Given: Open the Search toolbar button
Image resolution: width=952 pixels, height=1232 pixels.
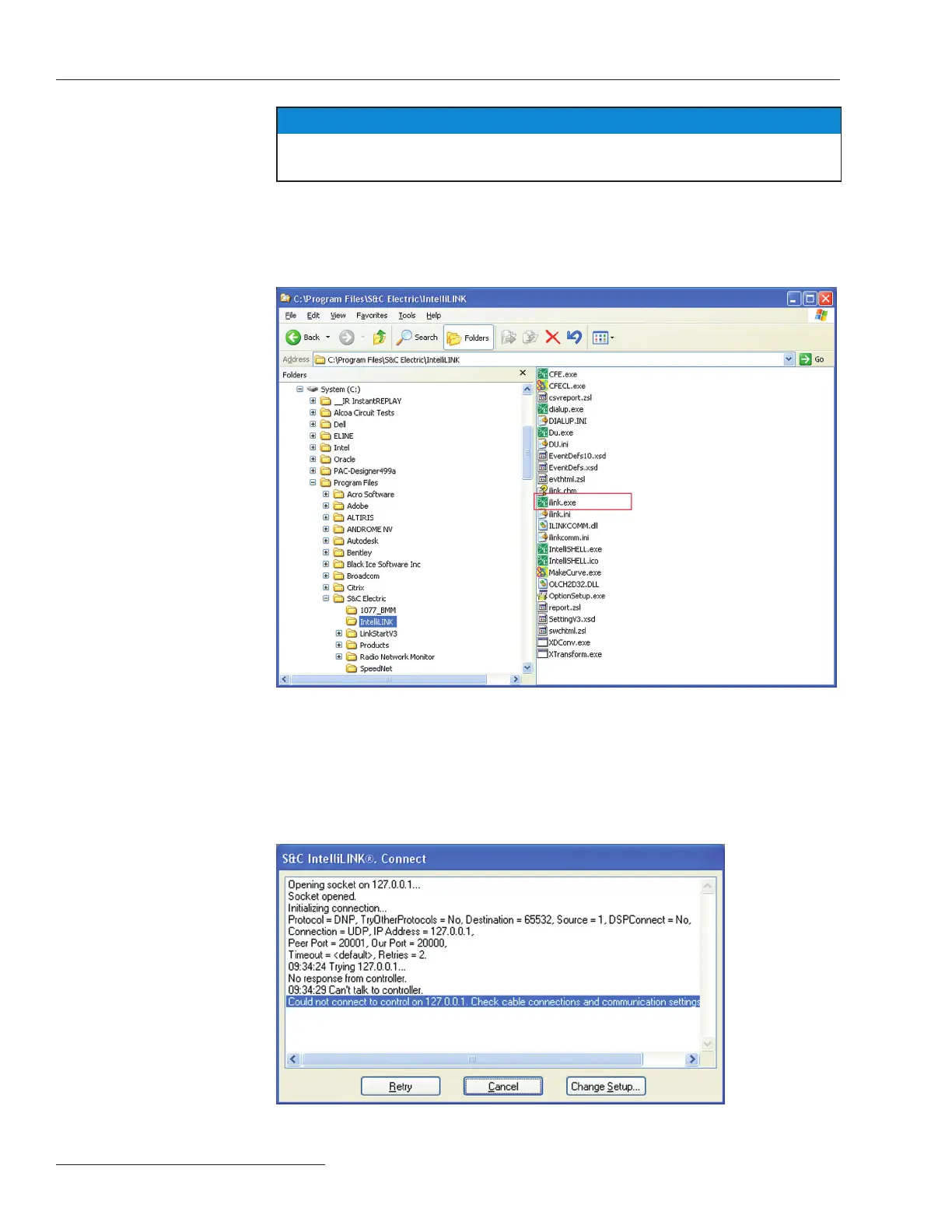Looking at the screenshot, I should click(418, 338).
